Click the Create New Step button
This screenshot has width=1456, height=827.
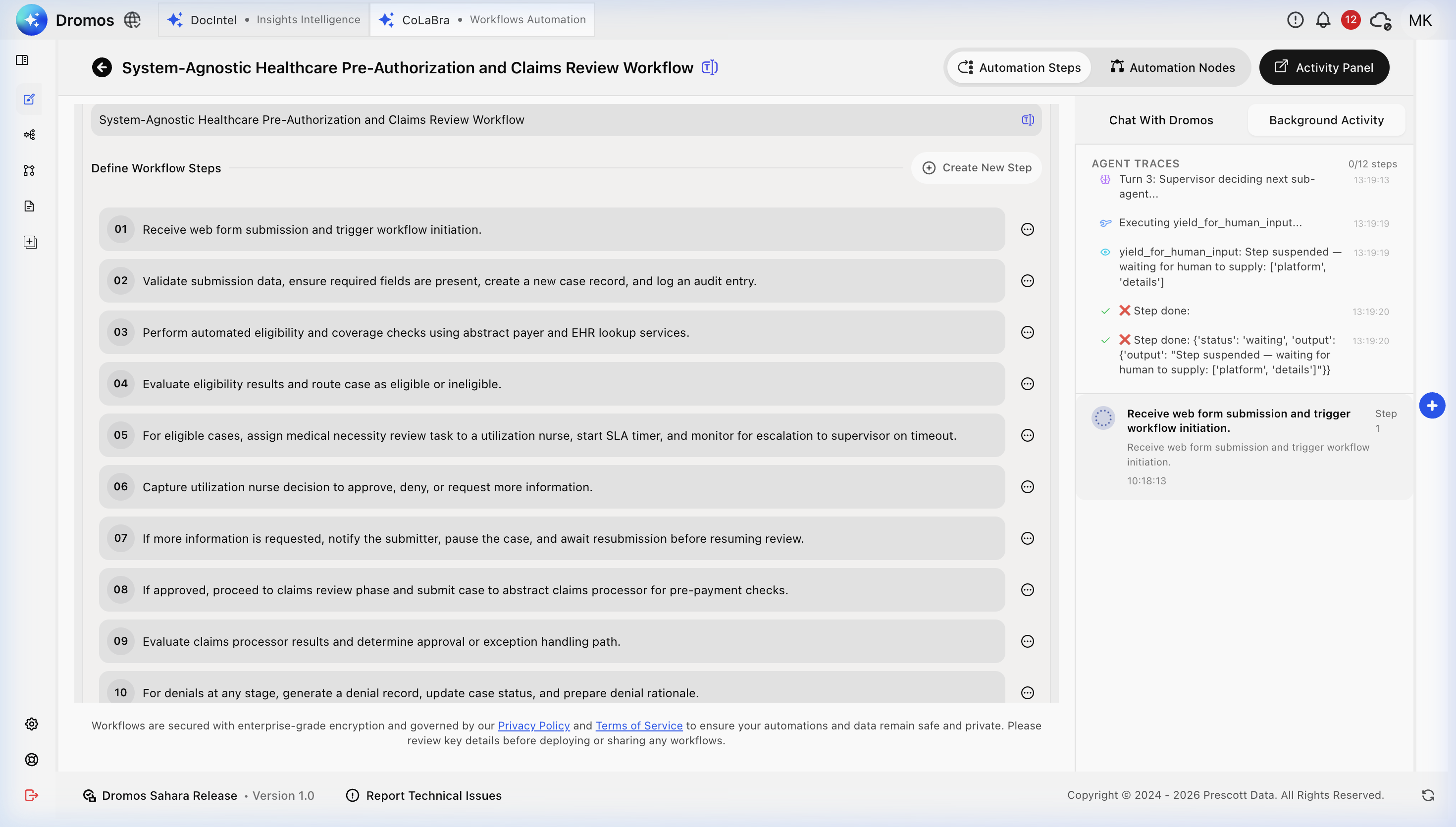976,167
